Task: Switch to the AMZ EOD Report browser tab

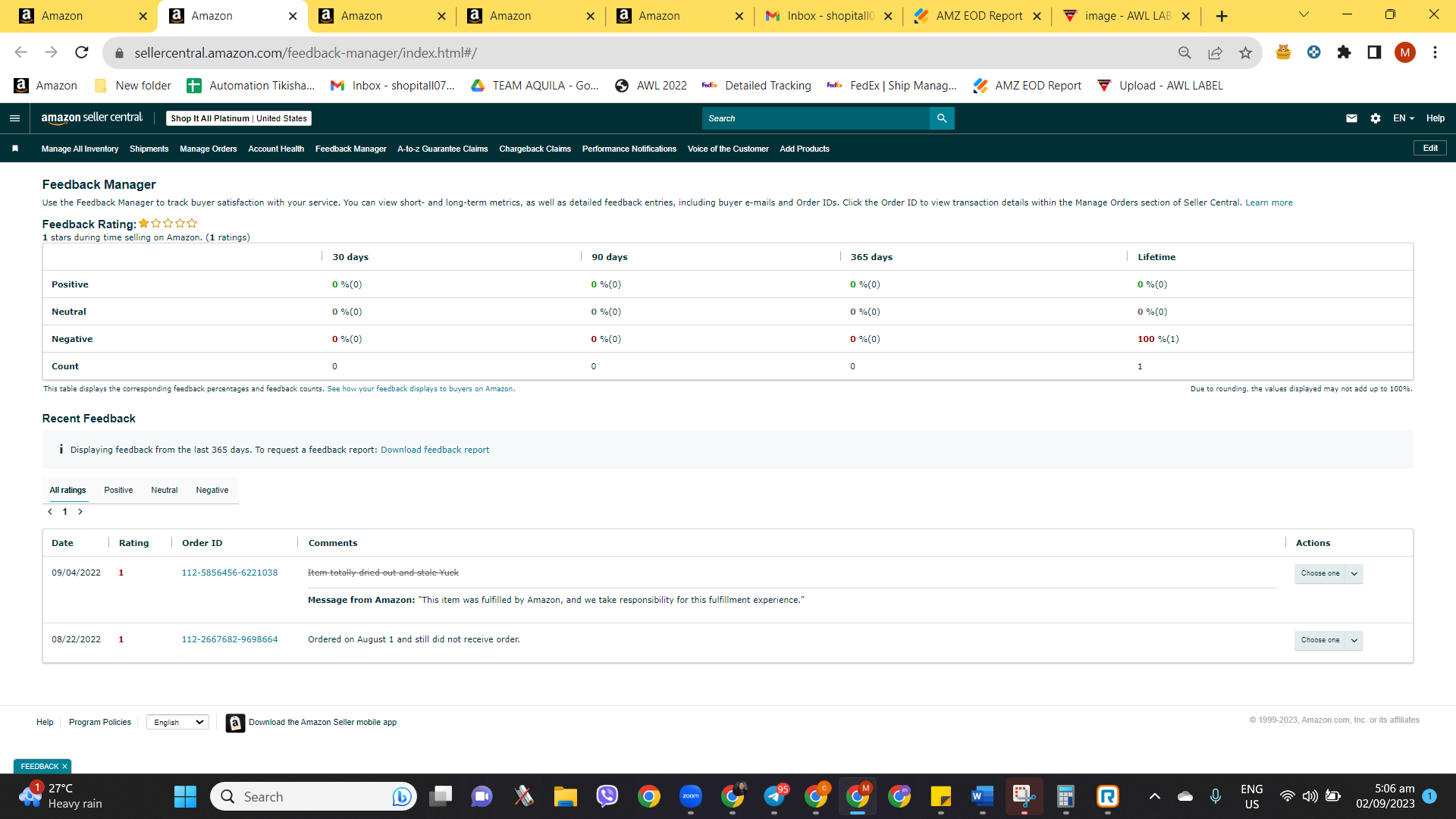Action: tap(977, 16)
